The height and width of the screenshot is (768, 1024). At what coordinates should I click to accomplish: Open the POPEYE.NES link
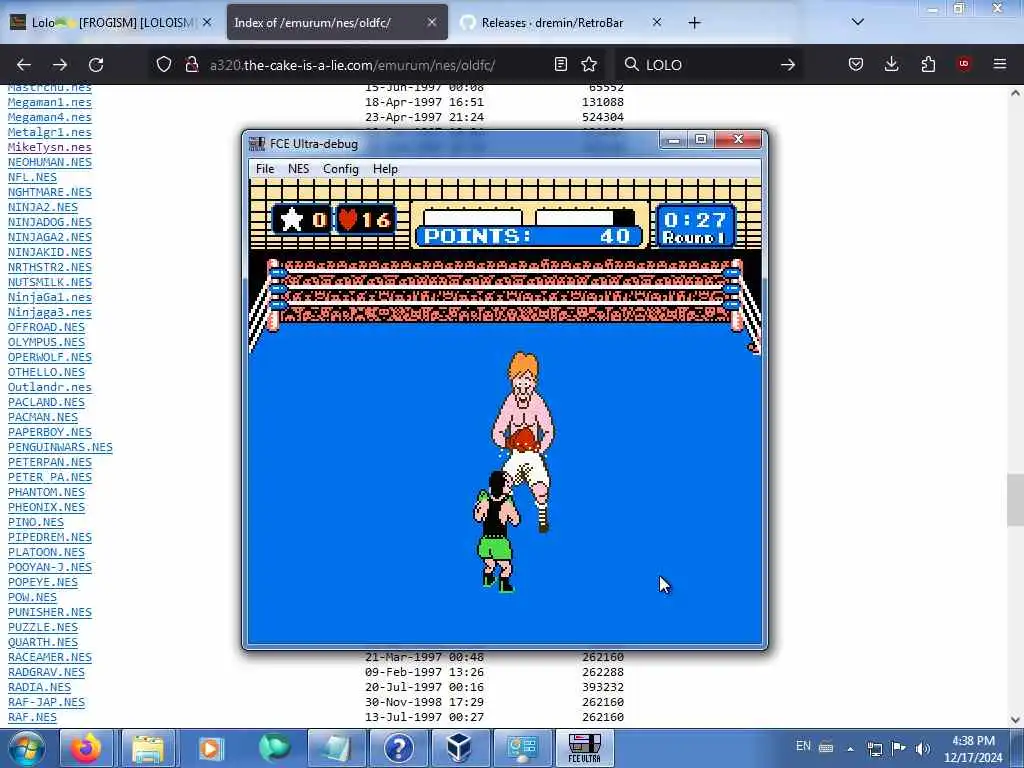42,583
